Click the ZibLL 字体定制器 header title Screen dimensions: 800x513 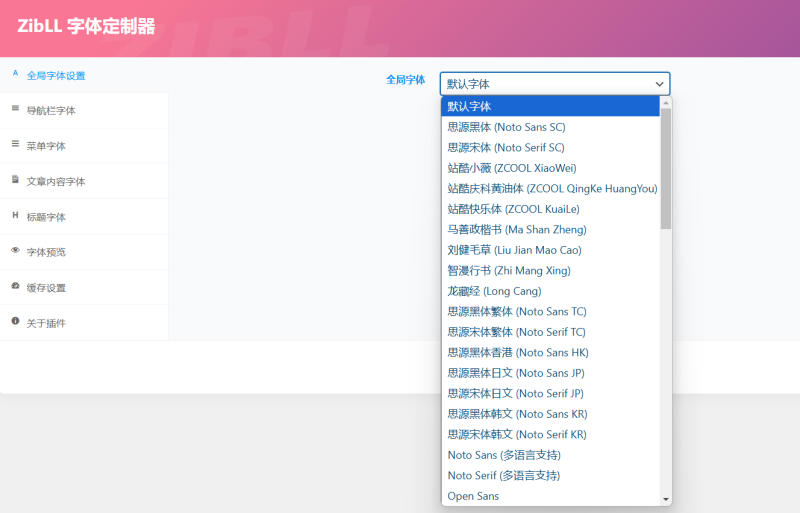pos(86,27)
